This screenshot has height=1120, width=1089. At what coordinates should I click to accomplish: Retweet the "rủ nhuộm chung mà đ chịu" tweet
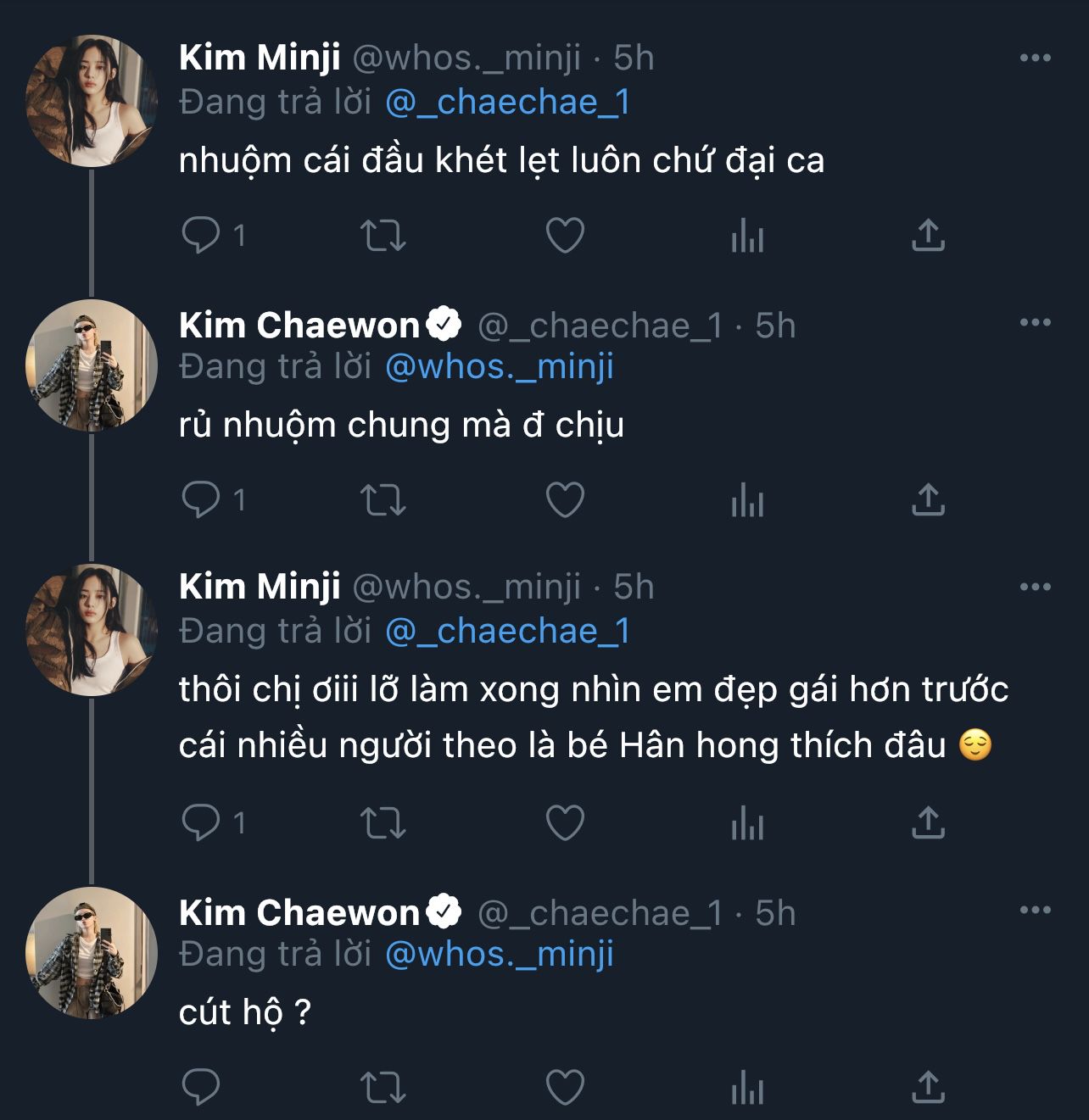click(383, 499)
